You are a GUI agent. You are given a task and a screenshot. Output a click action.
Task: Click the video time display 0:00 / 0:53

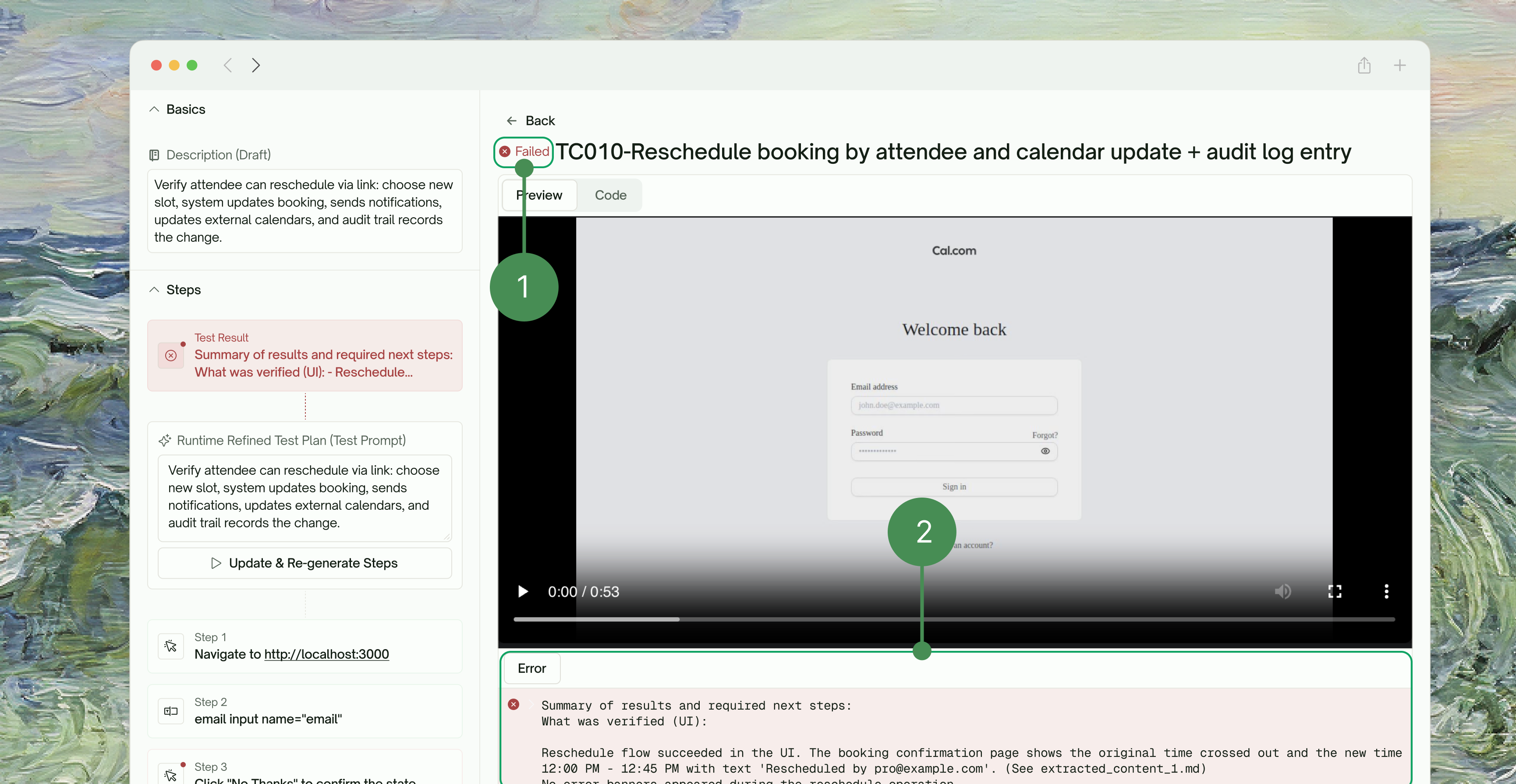[x=583, y=592]
